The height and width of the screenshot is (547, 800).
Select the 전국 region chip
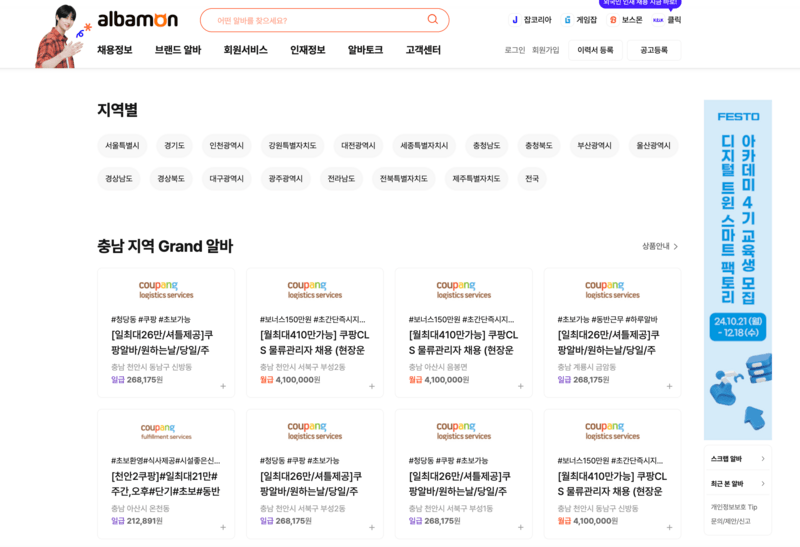[532, 179]
